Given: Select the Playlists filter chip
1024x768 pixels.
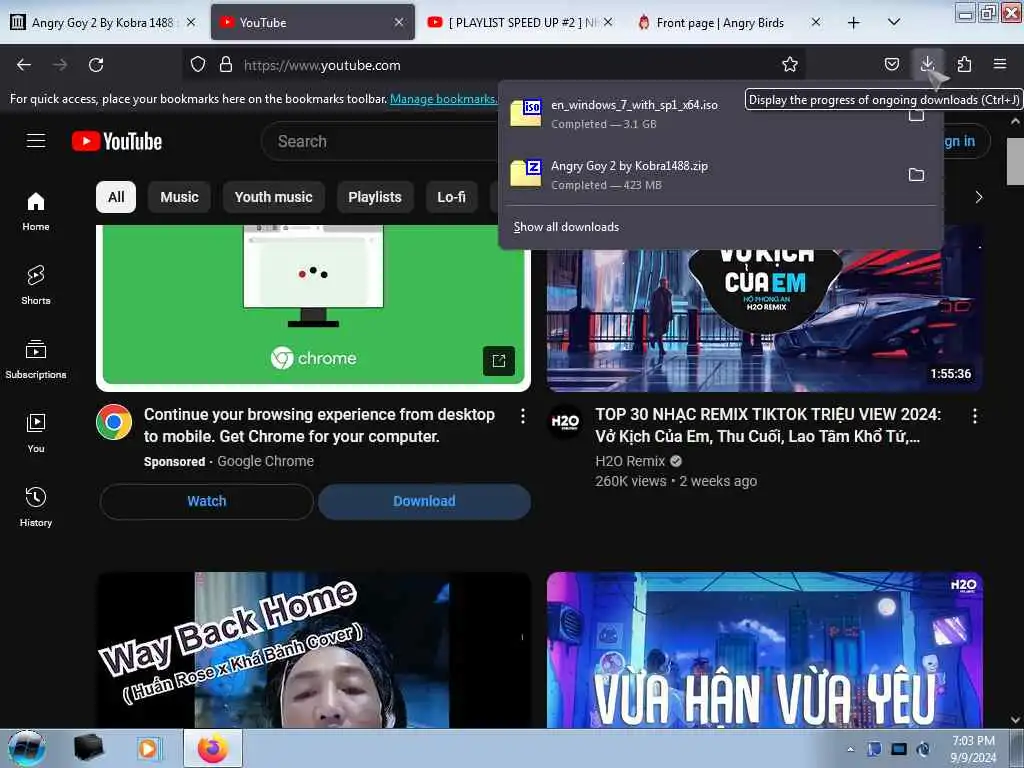Looking at the screenshot, I should [375, 197].
